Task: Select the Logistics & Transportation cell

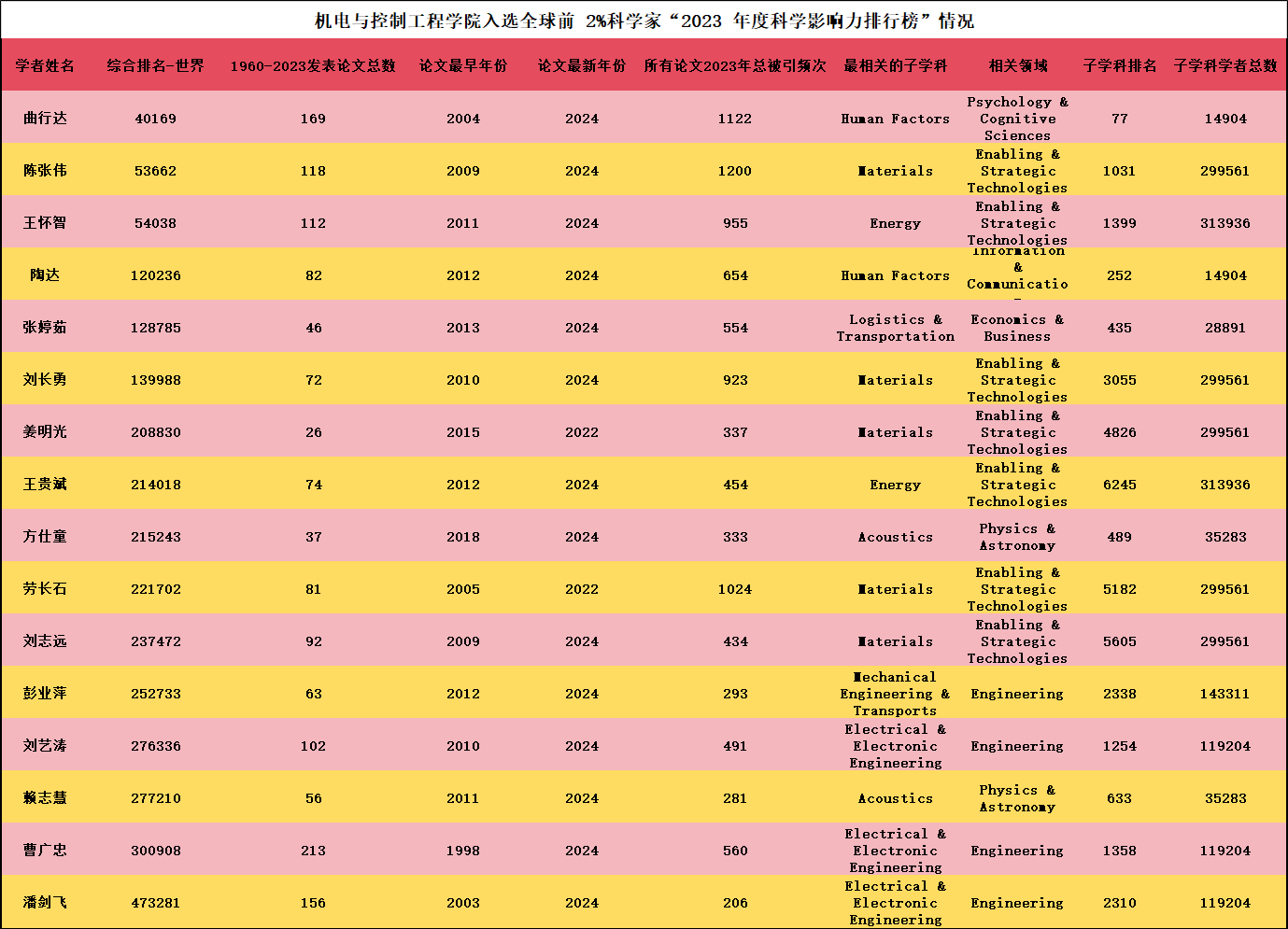Action: pos(895,328)
